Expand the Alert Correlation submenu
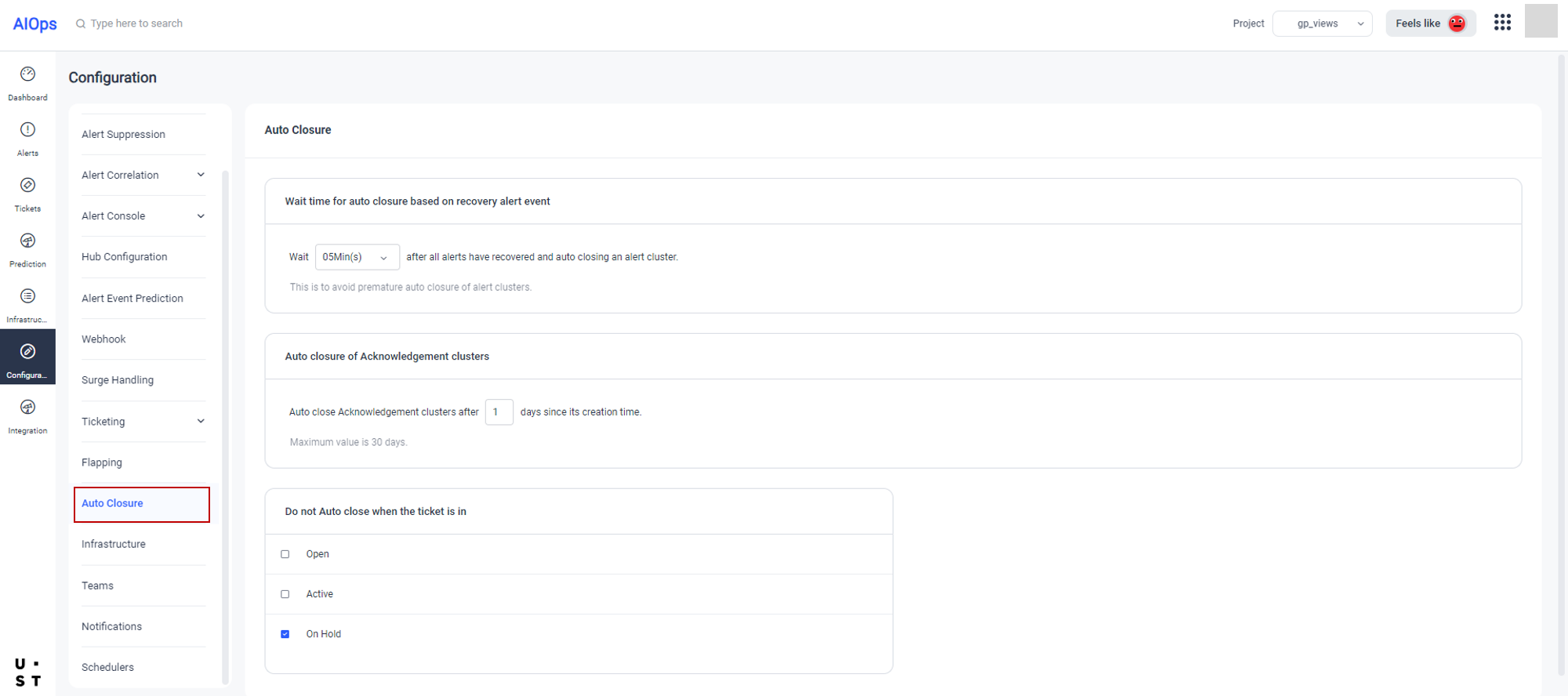Viewport: 1568px width, 696px height. pyautogui.click(x=201, y=175)
